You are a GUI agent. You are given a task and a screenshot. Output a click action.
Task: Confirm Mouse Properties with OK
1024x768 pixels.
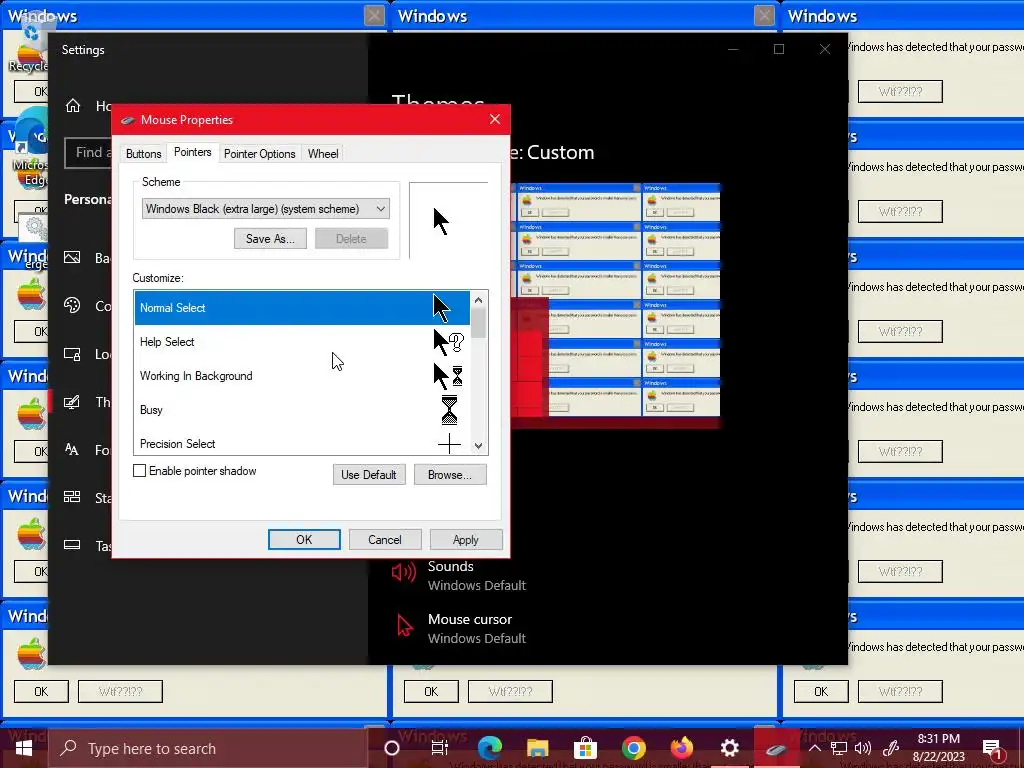click(304, 539)
